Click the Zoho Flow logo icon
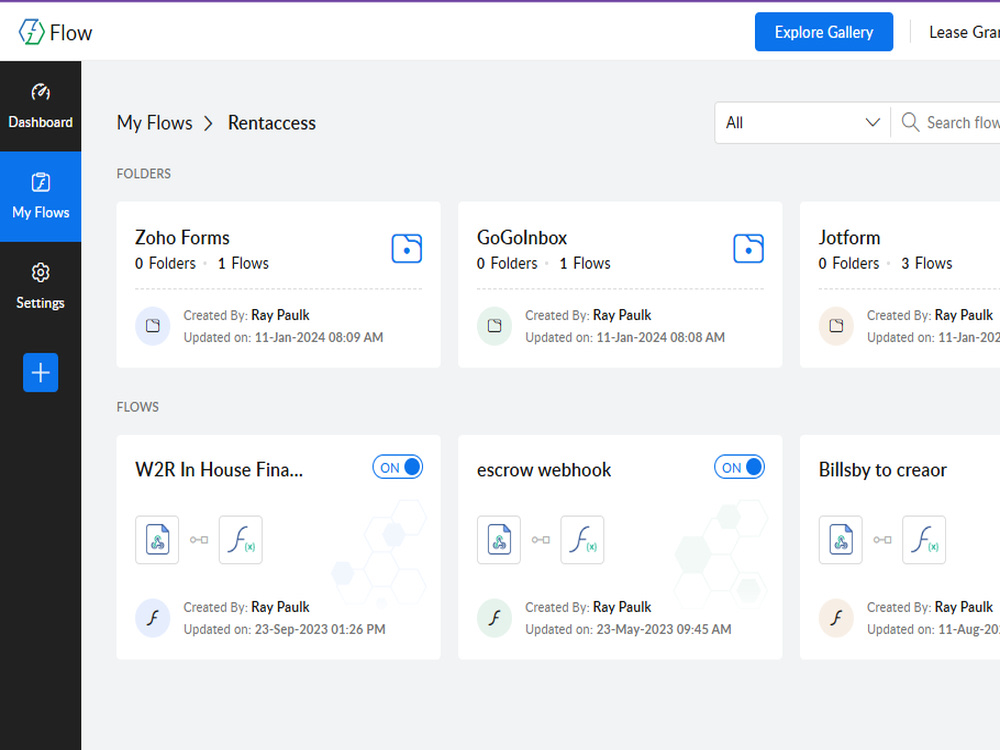Screen dimensions: 1000x750 point(31,32)
